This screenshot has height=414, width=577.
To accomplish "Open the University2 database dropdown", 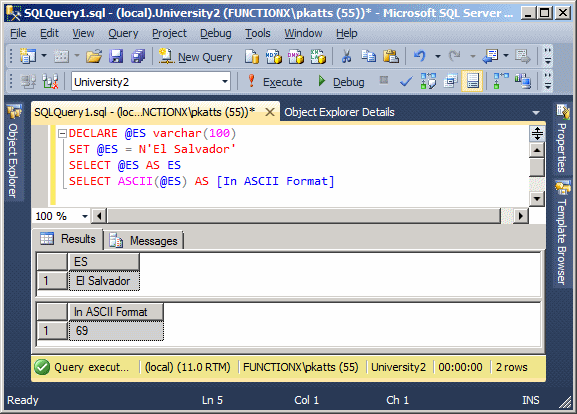I will 225,82.
